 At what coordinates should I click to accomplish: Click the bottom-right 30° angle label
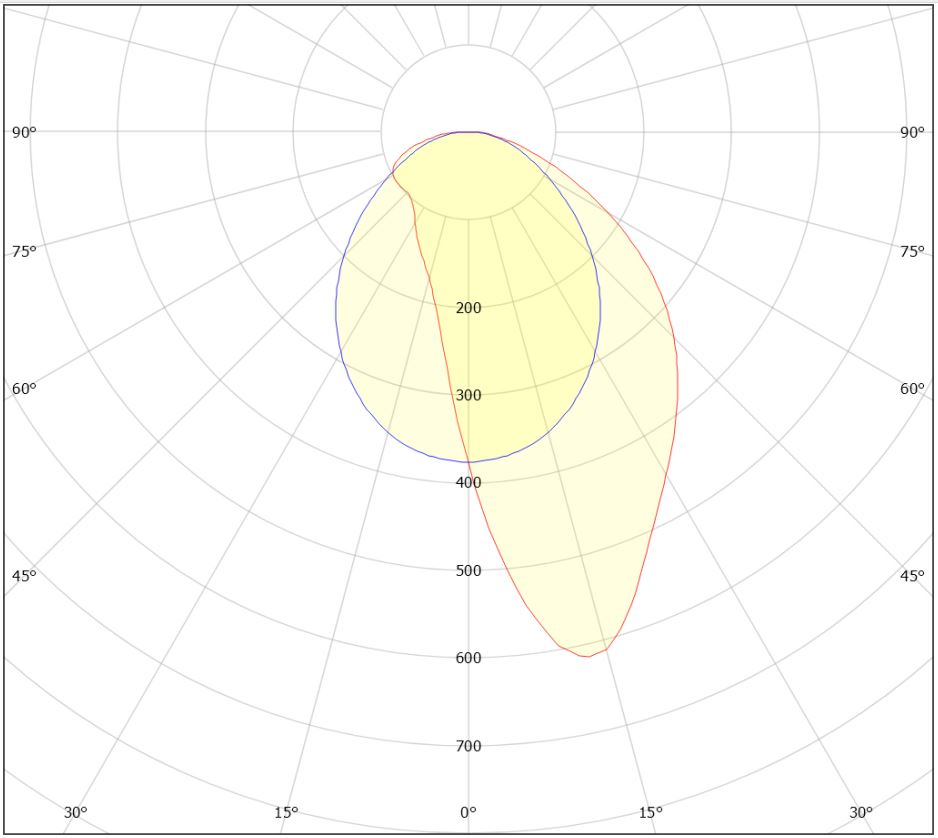pos(861,812)
